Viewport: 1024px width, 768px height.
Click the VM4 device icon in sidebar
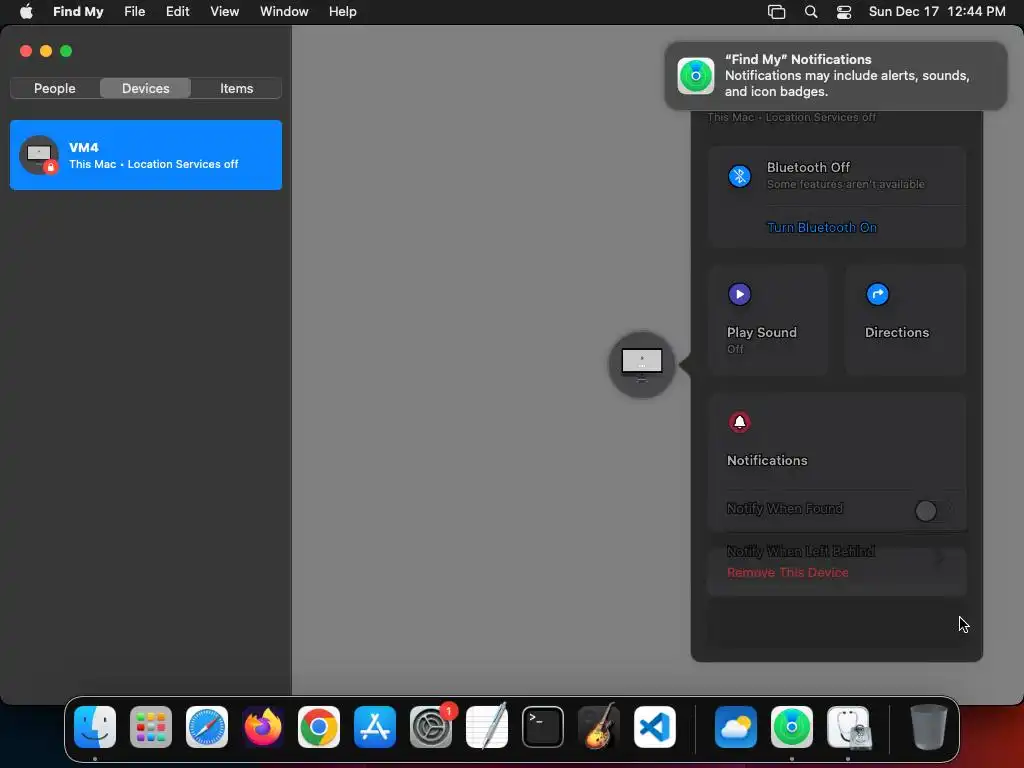click(39, 155)
